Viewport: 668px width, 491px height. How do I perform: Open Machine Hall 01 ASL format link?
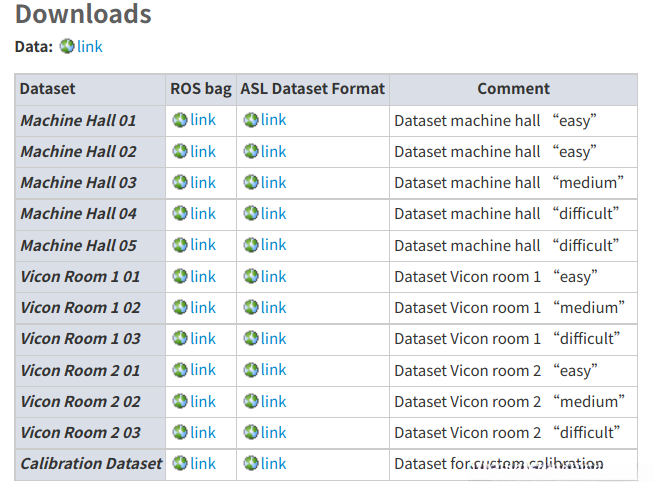[x=273, y=120]
